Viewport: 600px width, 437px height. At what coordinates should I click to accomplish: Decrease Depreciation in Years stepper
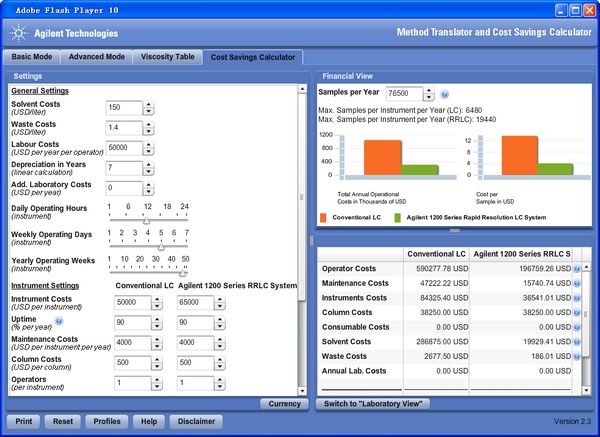148,171
